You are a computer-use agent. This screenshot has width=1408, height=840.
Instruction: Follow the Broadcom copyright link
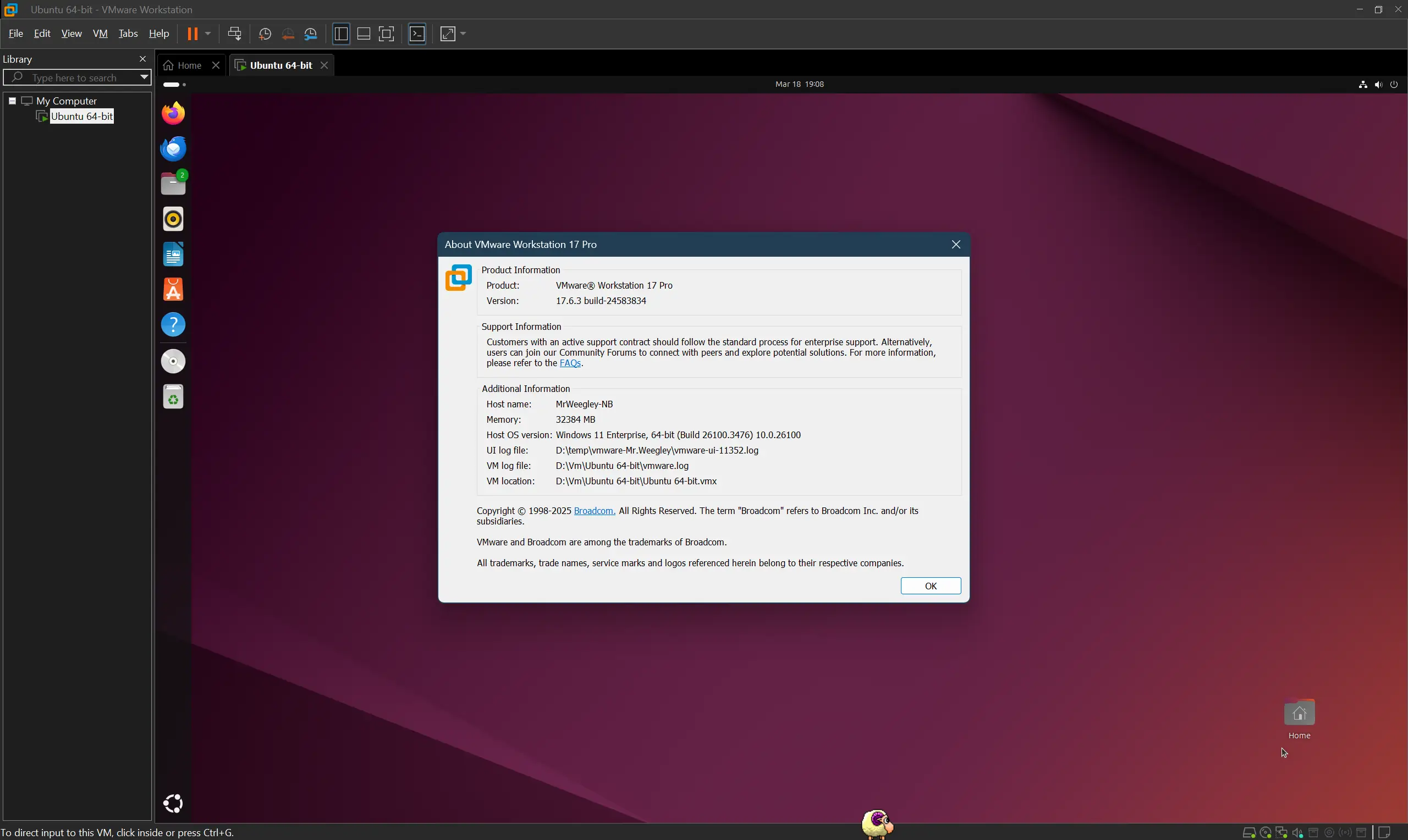point(594,511)
